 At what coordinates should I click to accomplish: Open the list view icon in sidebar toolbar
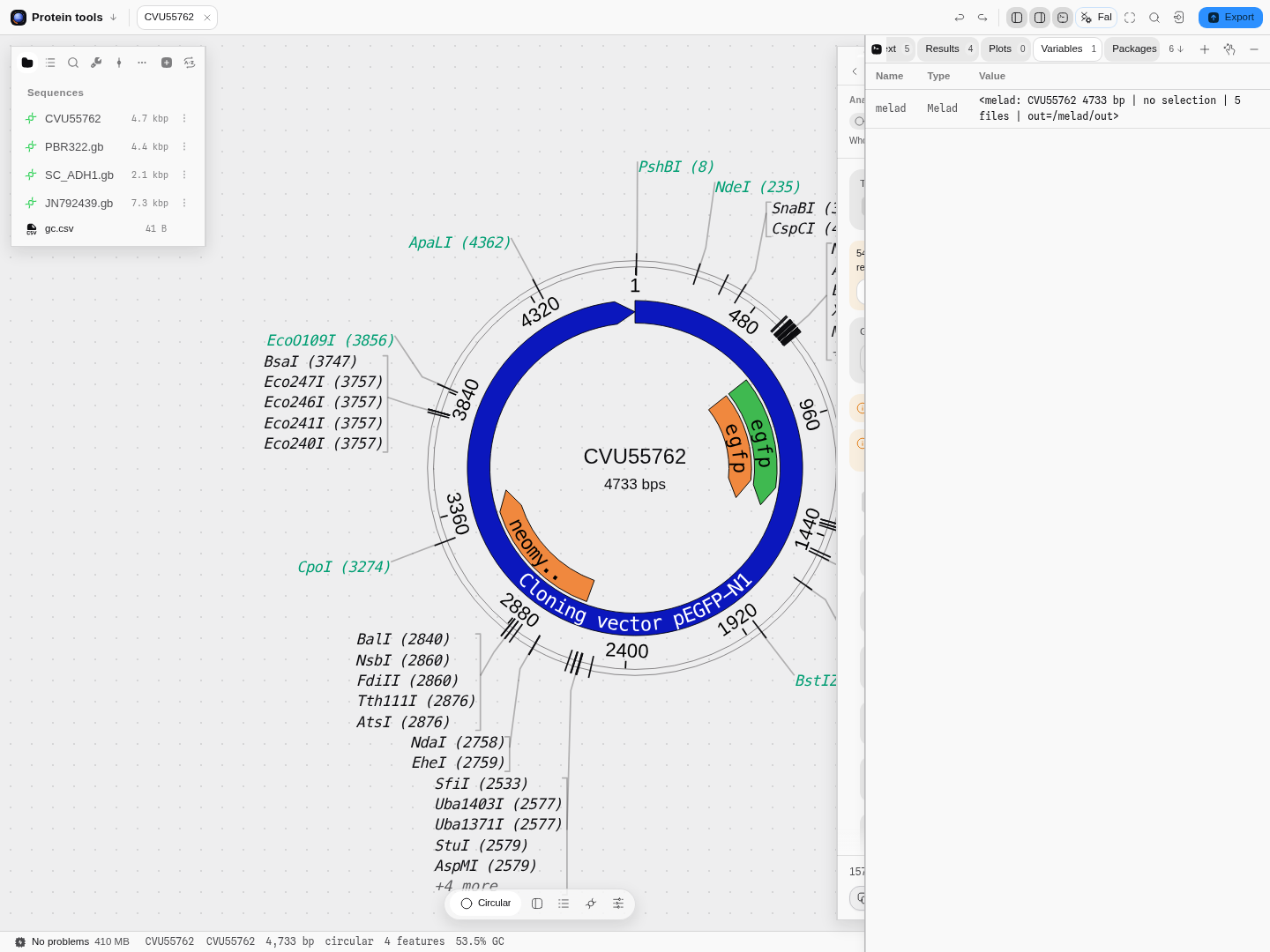50,63
